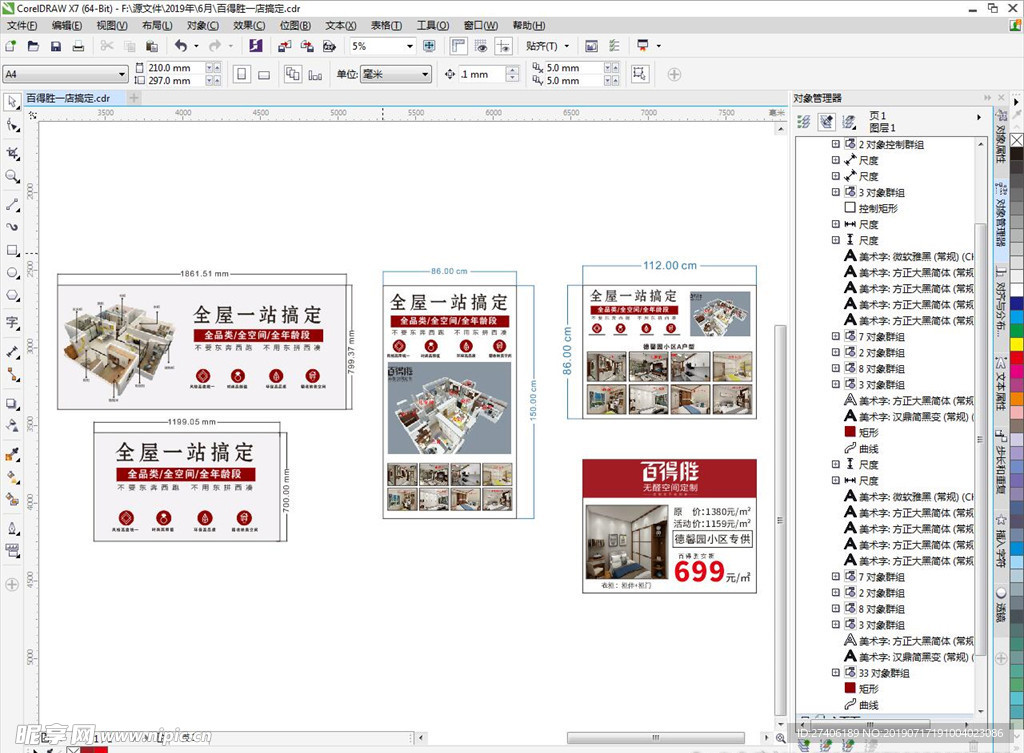Open the 效果 menu
The image size is (1024, 753).
pyautogui.click(x=249, y=25)
